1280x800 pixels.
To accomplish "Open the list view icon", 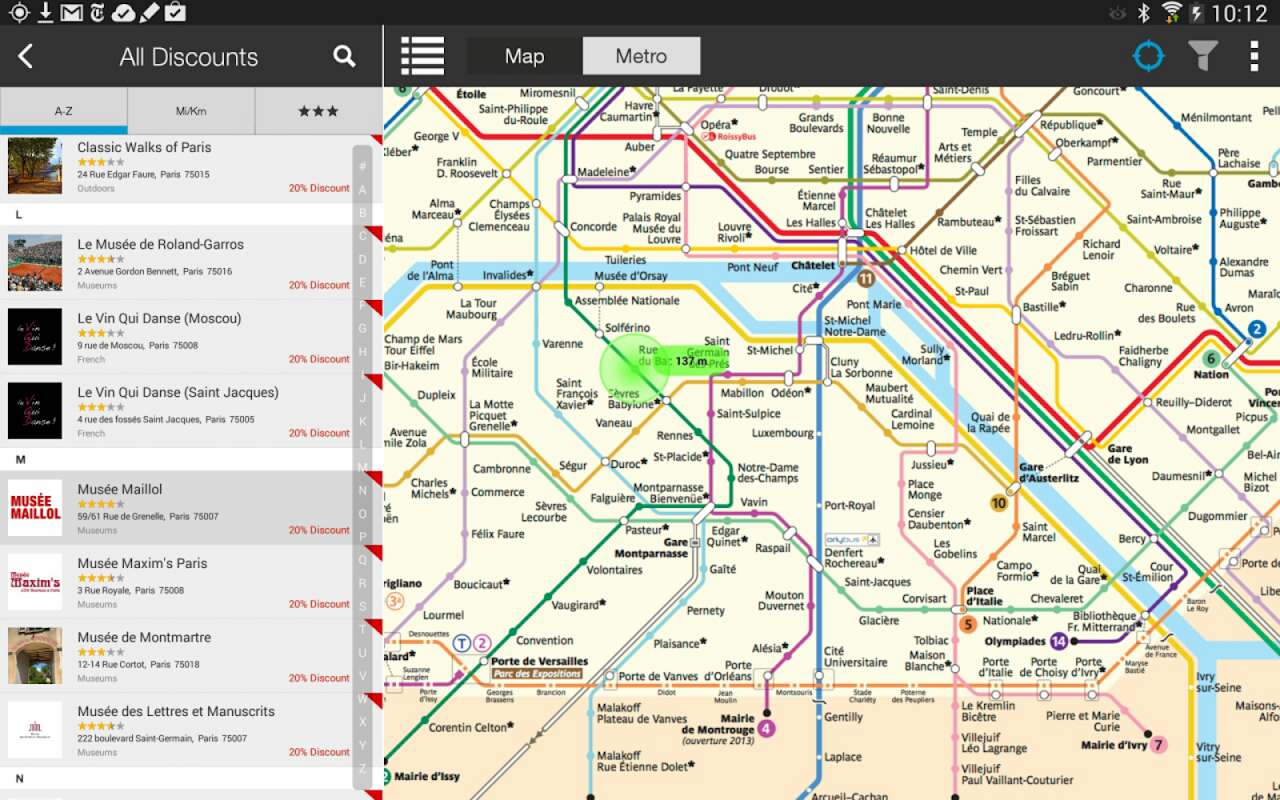I will [422, 56].
